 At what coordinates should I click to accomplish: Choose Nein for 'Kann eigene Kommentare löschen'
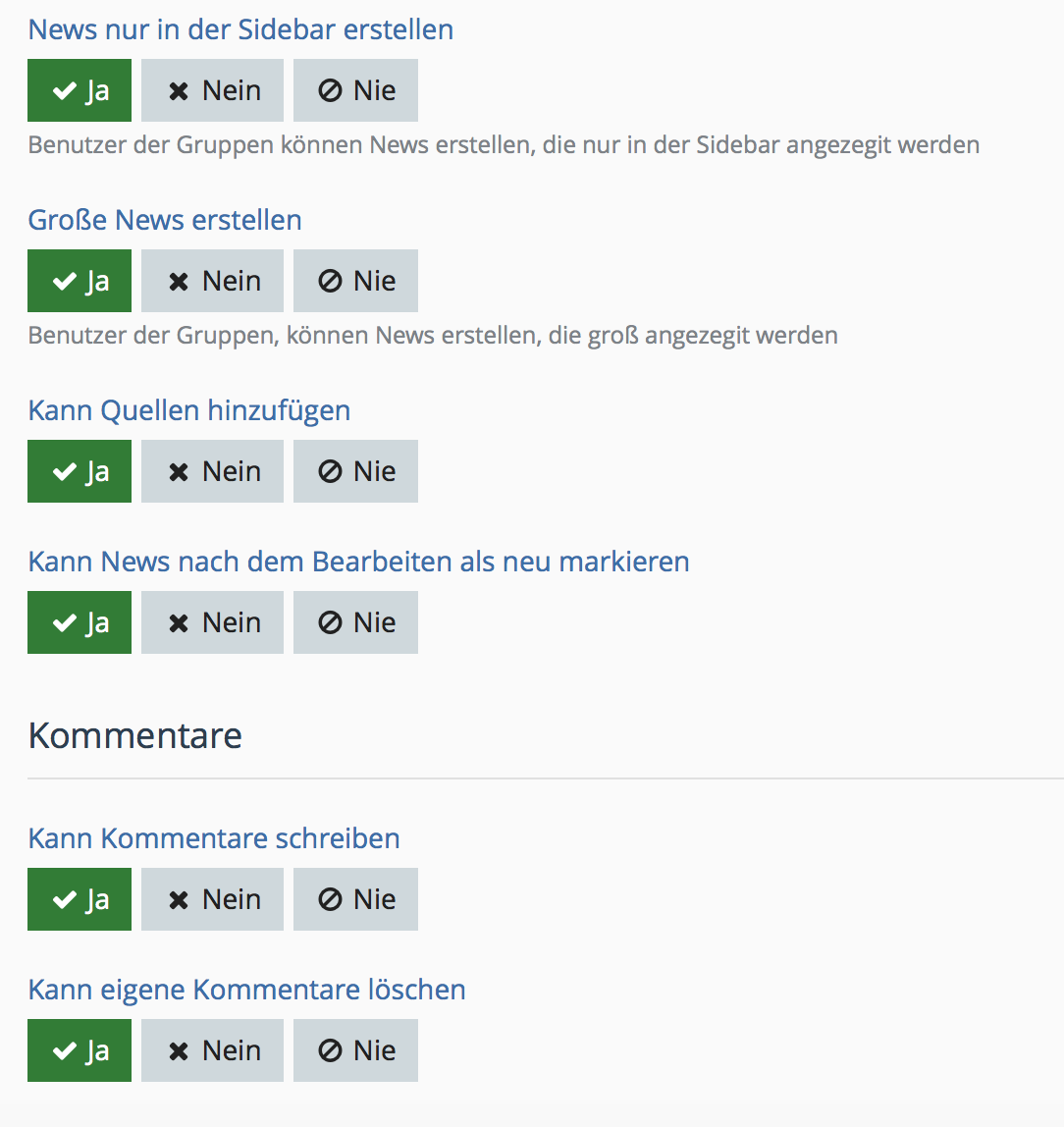coord(212,1050)
